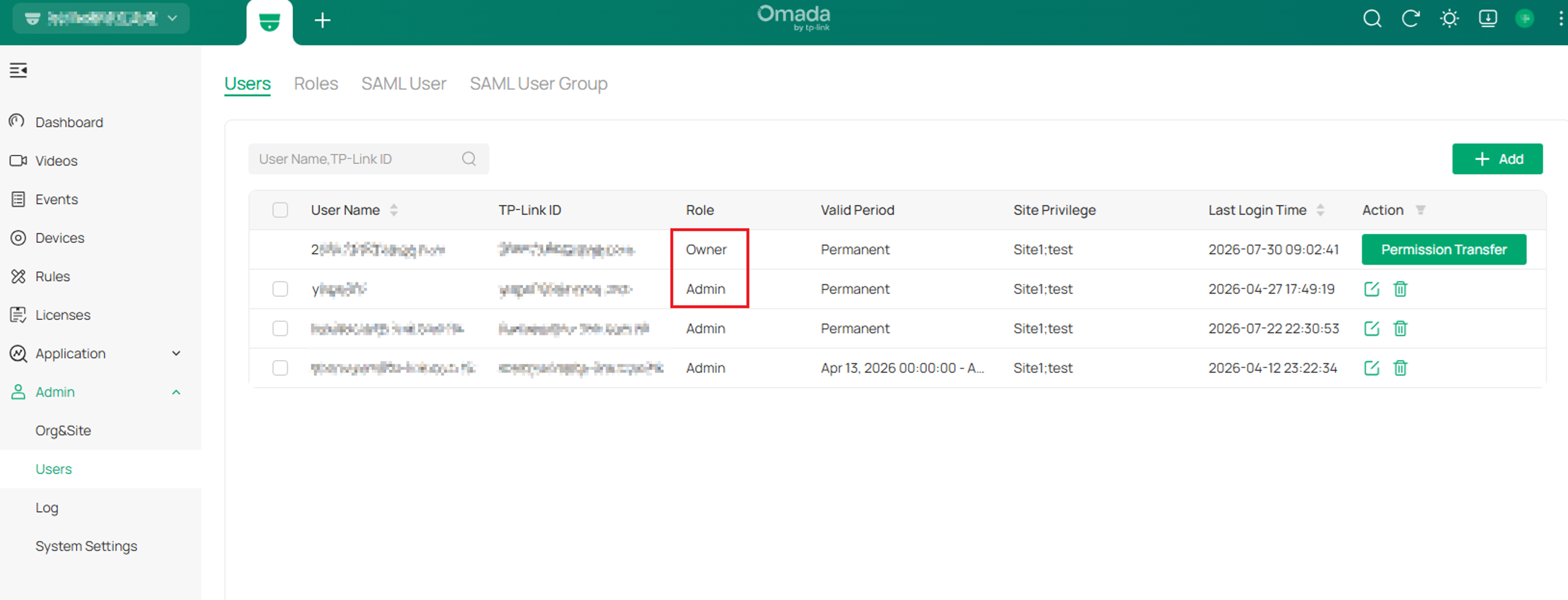Delete the user logged in 2026-07-22

[x=1400, y=329]
